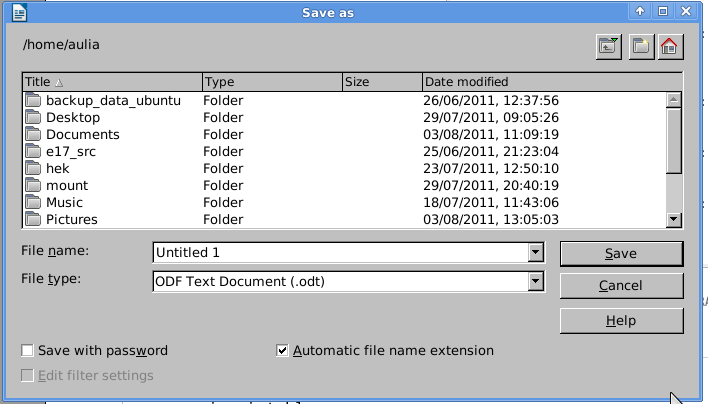Click the Documents folder icon
The height and width of the screenshot is (404, 708).
(33, 135)
